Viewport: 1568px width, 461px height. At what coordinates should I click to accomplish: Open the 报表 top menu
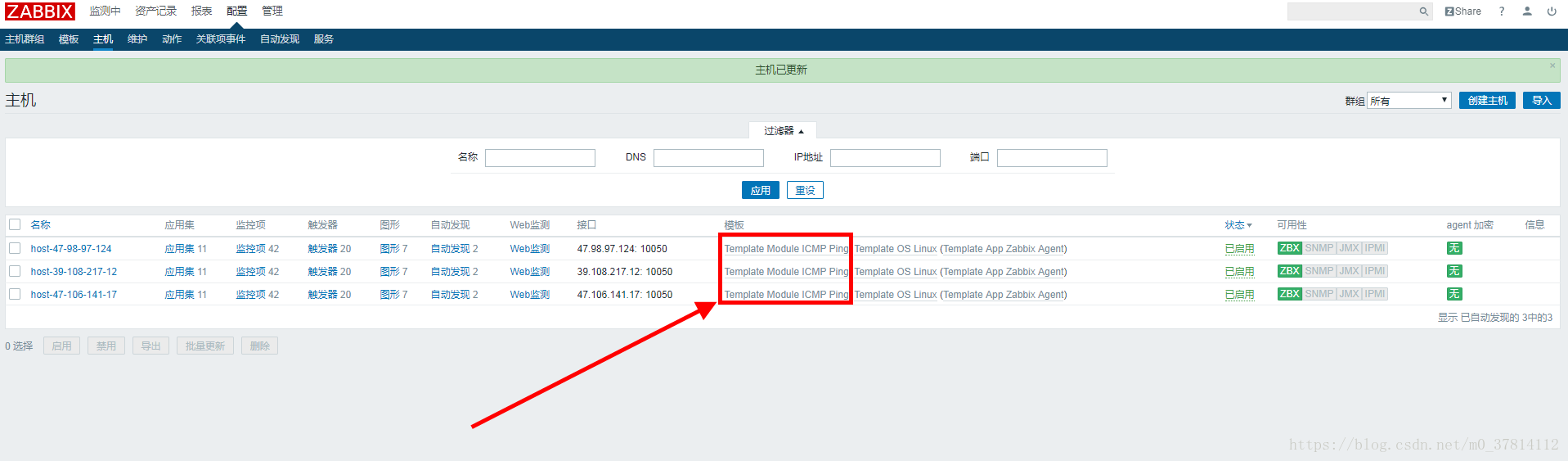coord(201,11)
